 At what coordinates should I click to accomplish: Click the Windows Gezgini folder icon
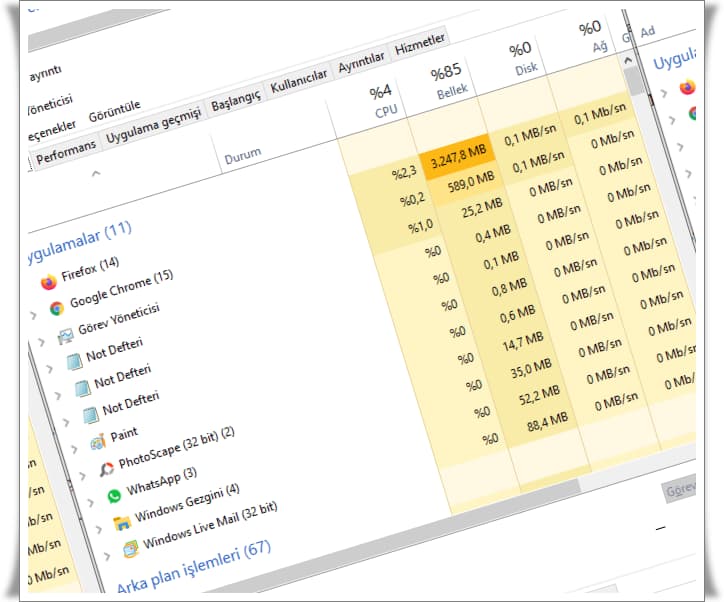(122, 523)
